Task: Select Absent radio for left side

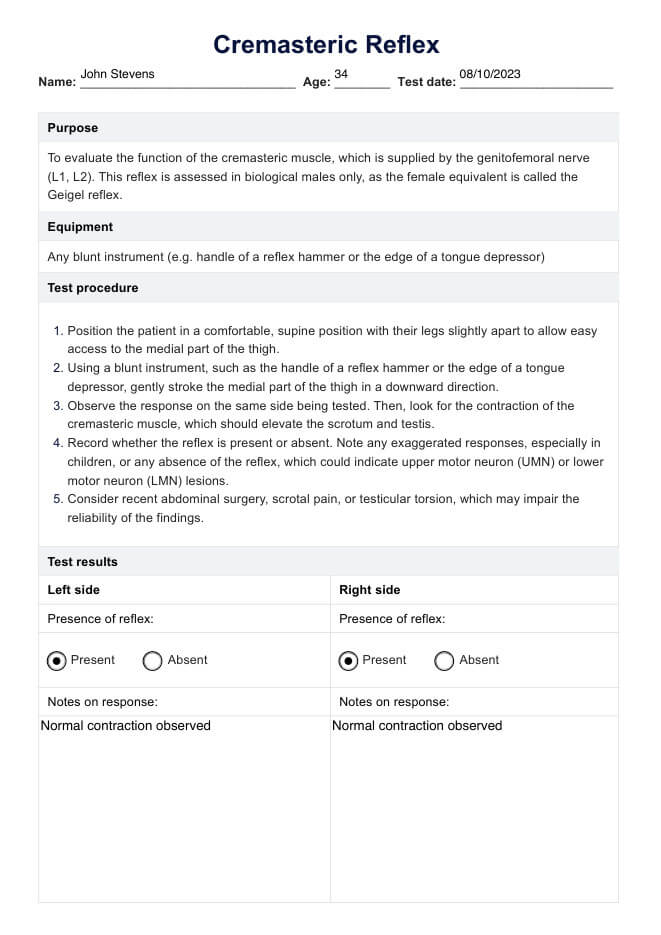Action: click(x=153, y=661)
